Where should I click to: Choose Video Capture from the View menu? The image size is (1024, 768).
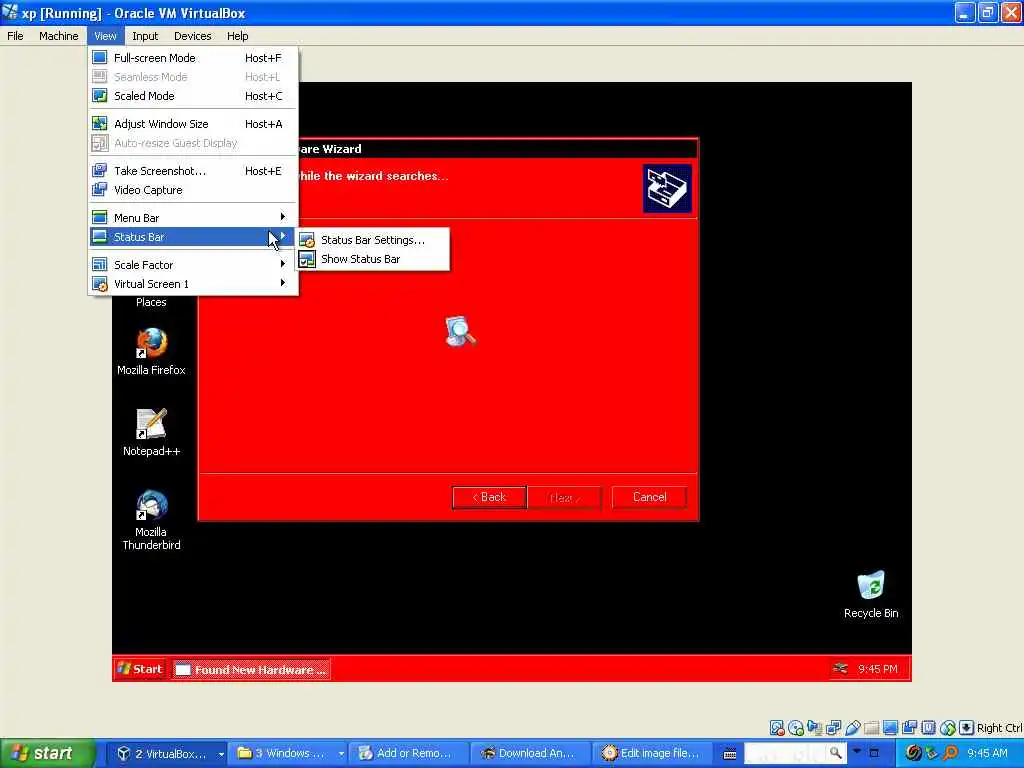(193, 190)
